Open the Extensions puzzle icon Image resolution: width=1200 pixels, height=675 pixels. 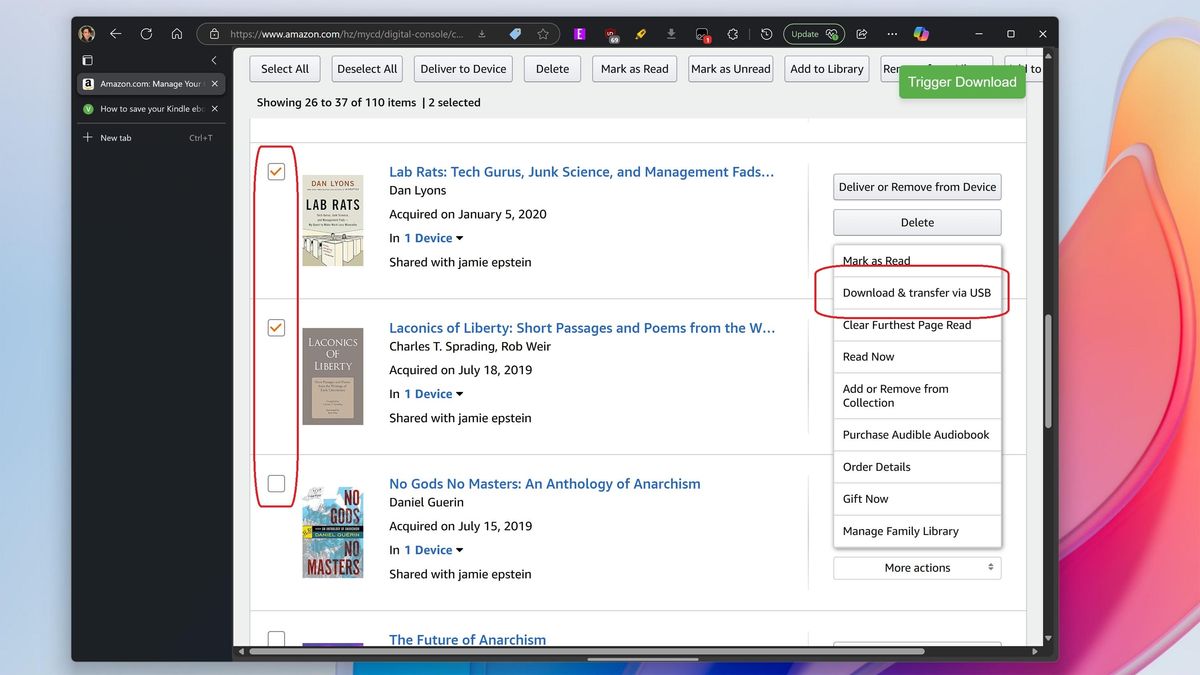[733, 33]
